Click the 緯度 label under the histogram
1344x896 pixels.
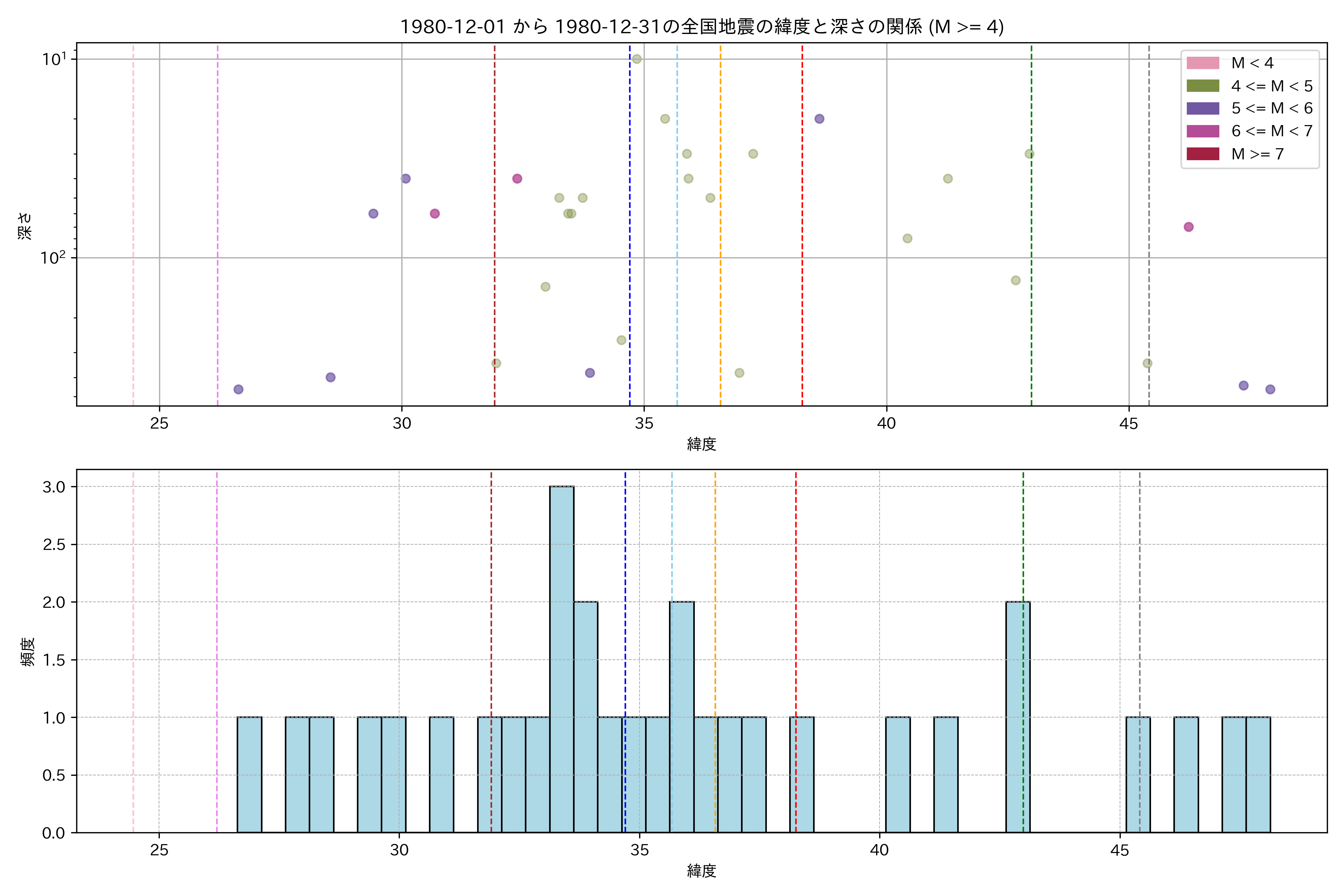click(701, 871)
